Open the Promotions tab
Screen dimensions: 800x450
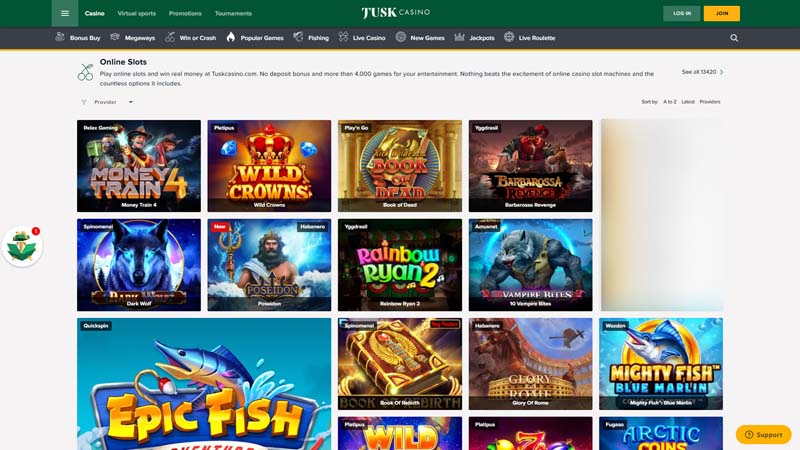(185, 13)
